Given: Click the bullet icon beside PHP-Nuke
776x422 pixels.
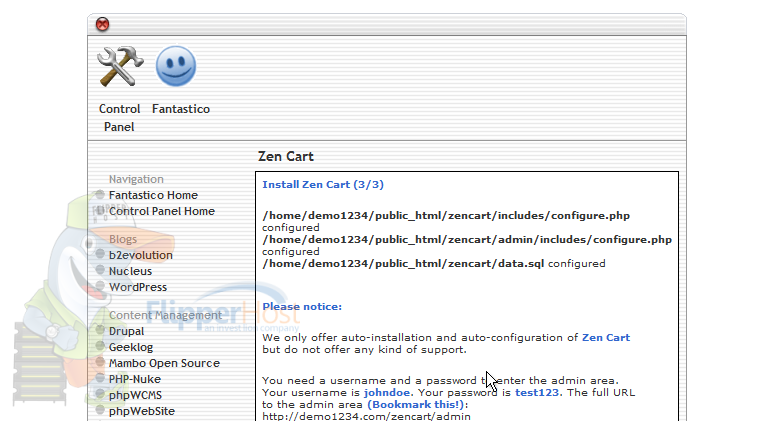Looking at the screenshot, I should click(100, 378).
